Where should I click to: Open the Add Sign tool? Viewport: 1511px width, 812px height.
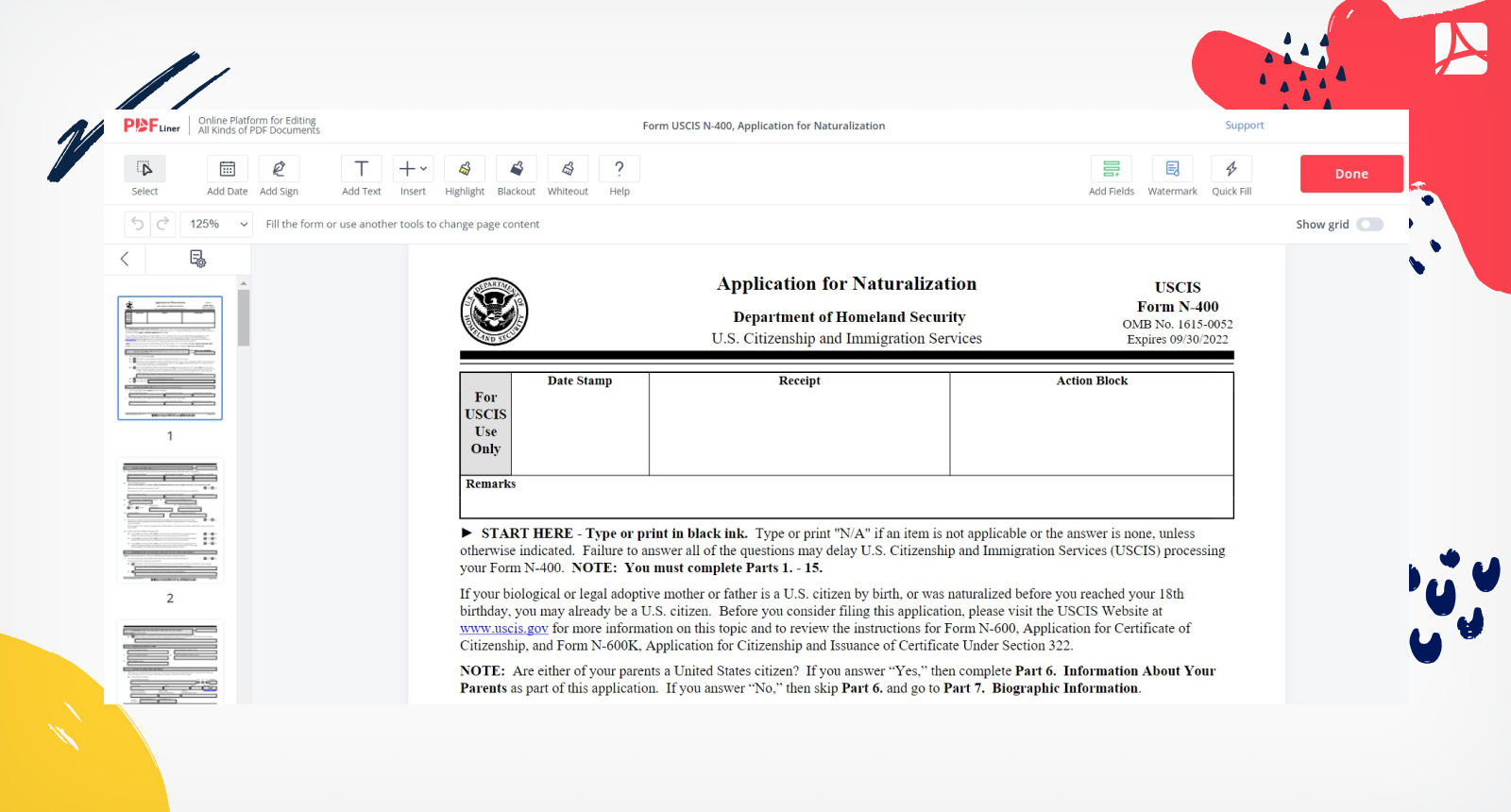279,176
